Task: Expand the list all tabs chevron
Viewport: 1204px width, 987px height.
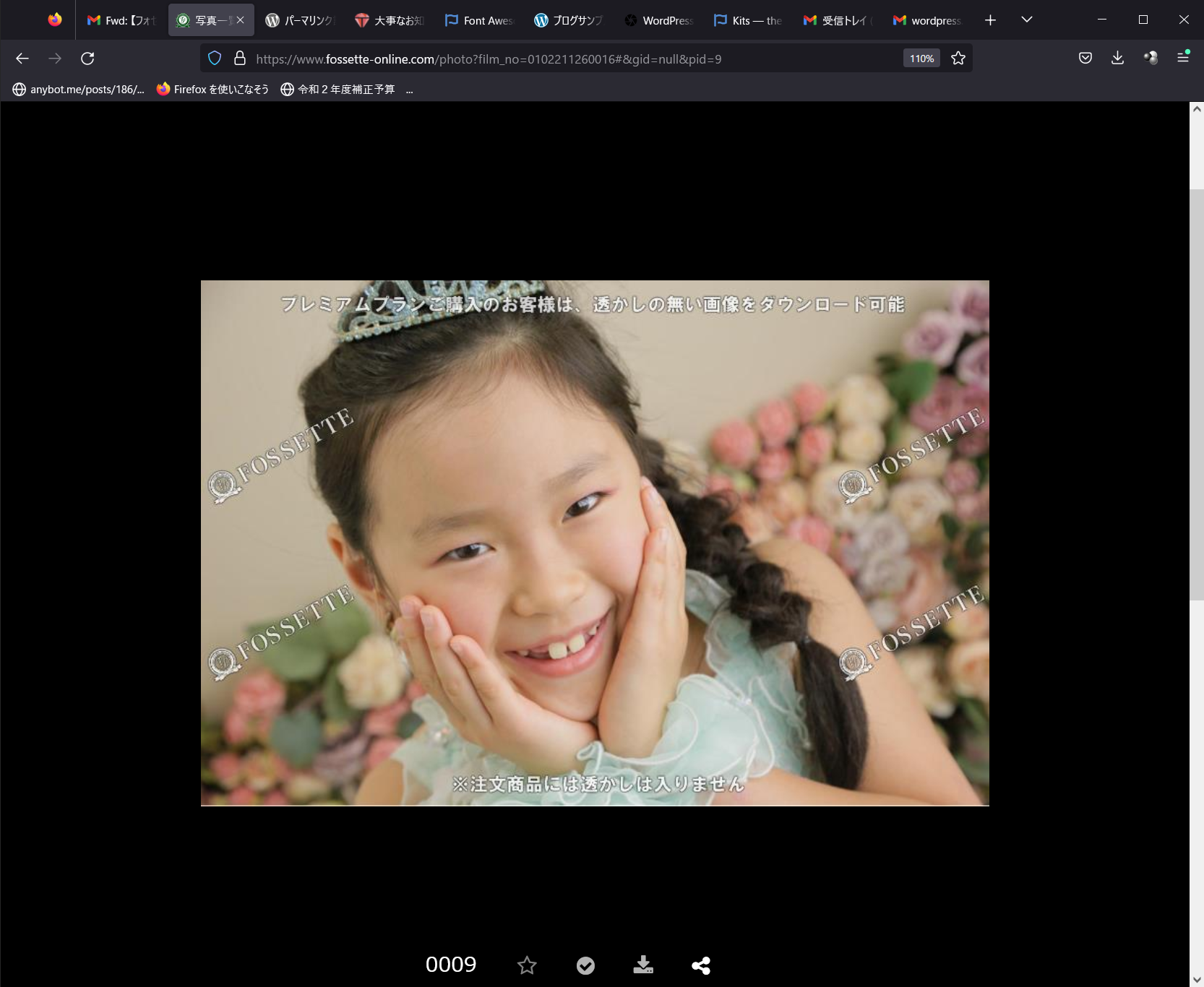Action: click(x=1026, y=20)
